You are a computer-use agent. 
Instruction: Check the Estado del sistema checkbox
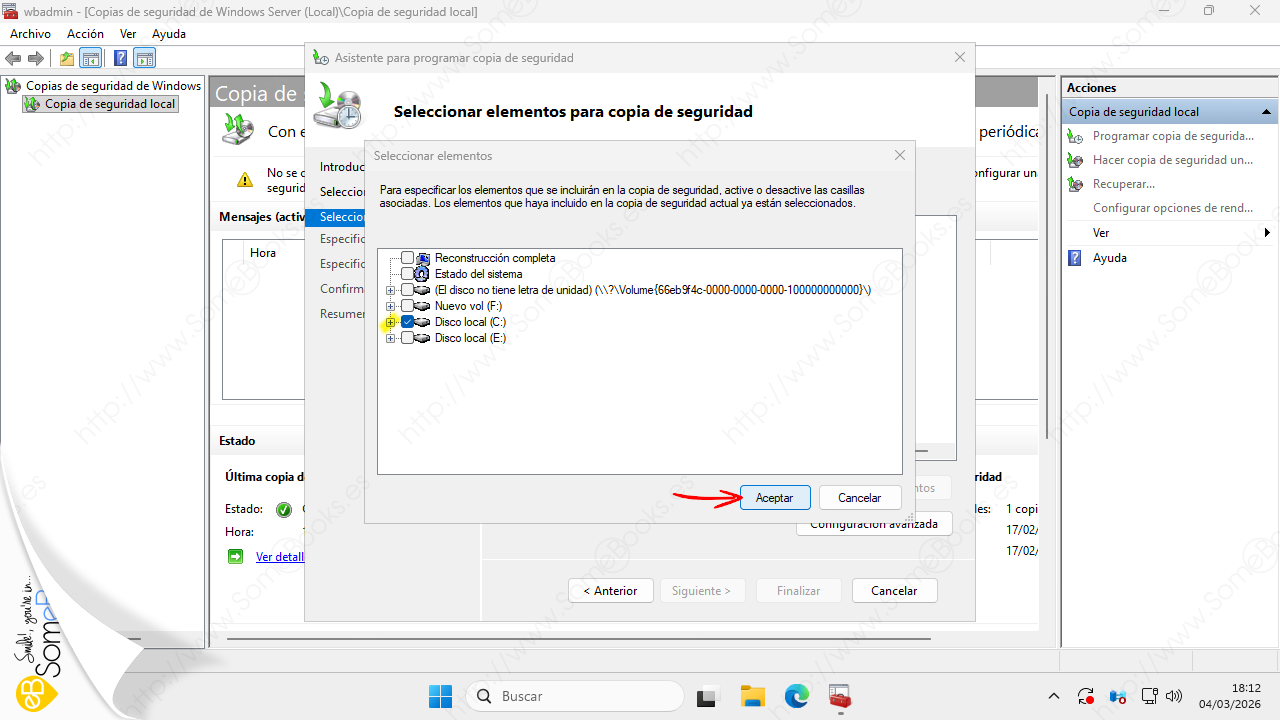(x=407, y=274)
